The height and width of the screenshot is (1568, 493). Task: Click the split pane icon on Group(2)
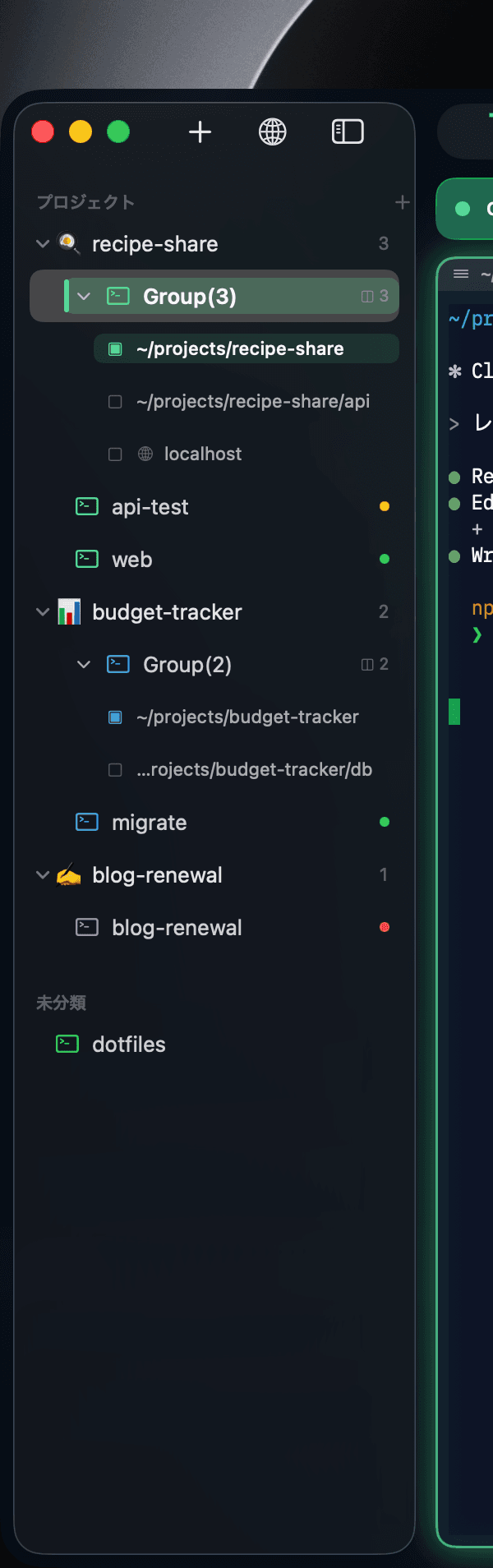367,664
